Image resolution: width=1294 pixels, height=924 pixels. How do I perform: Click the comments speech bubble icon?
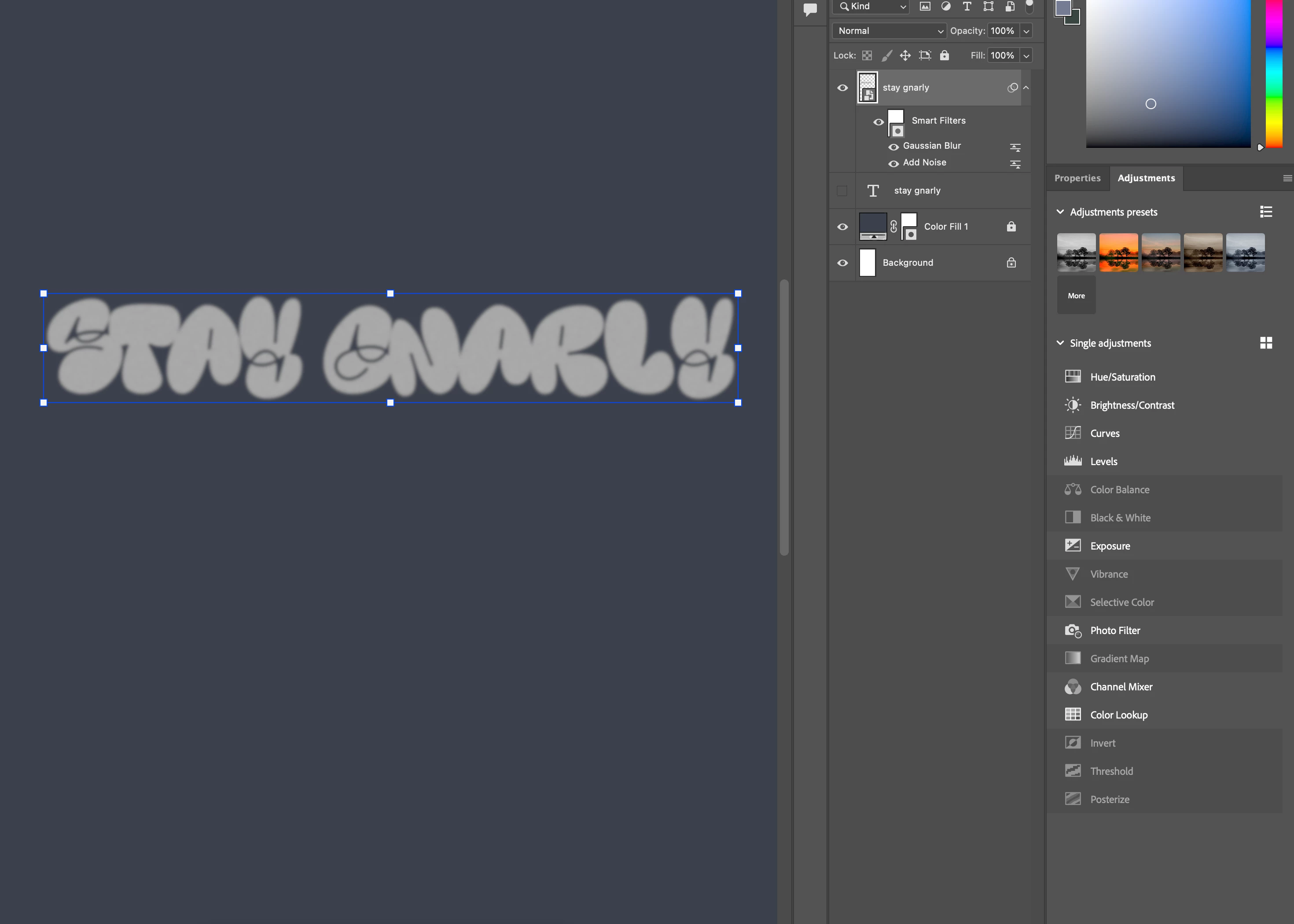810,9
